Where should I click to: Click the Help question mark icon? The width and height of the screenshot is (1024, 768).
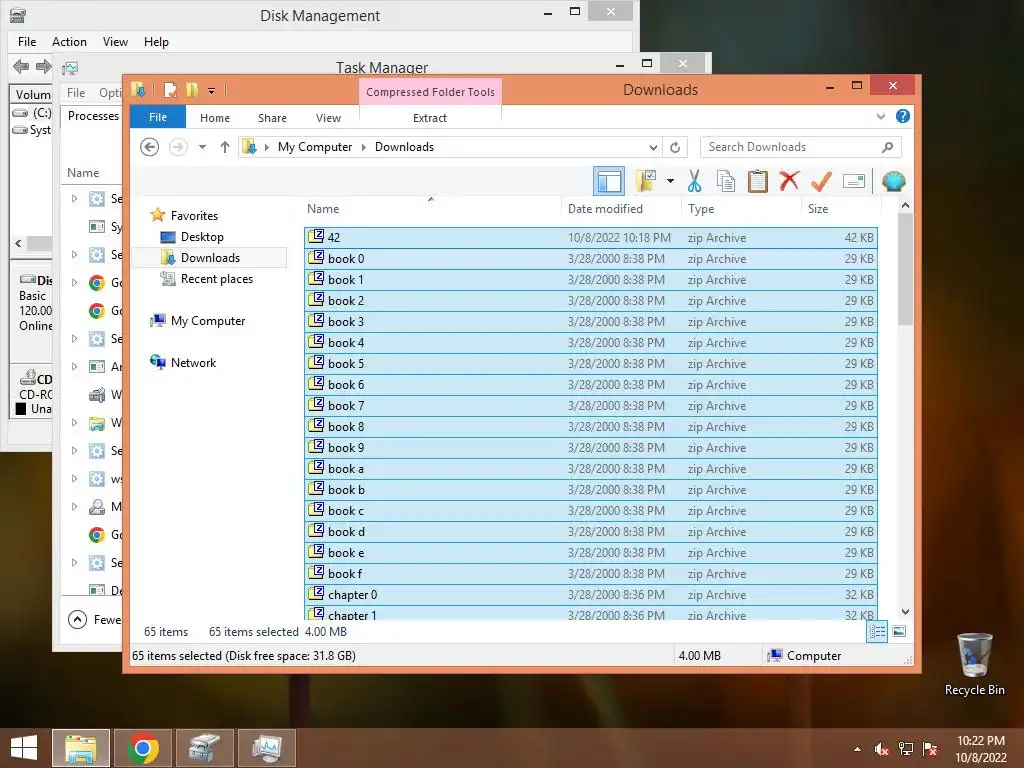coord(903,116)
